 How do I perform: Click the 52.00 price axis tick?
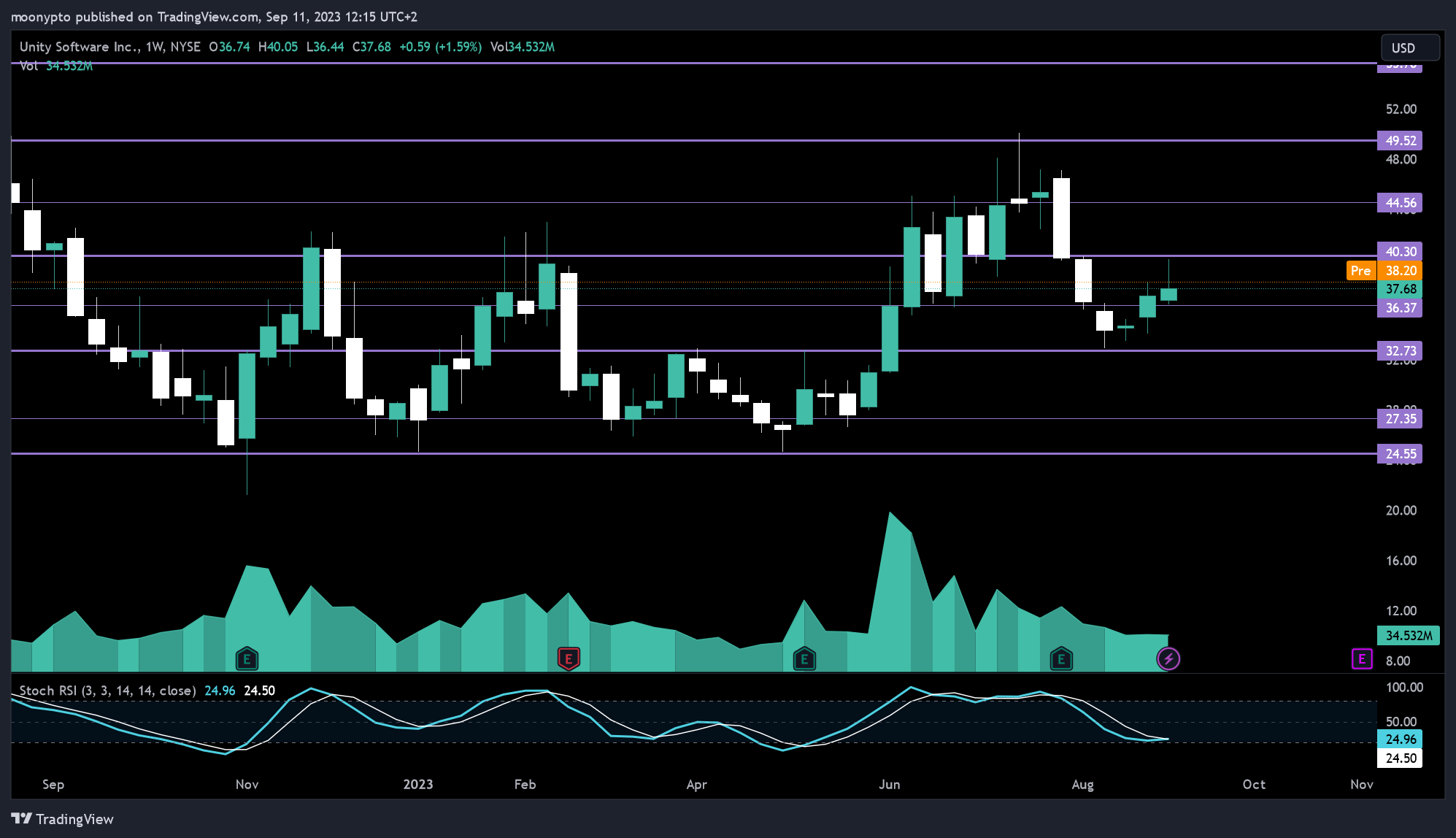(x=1401, y=109)
